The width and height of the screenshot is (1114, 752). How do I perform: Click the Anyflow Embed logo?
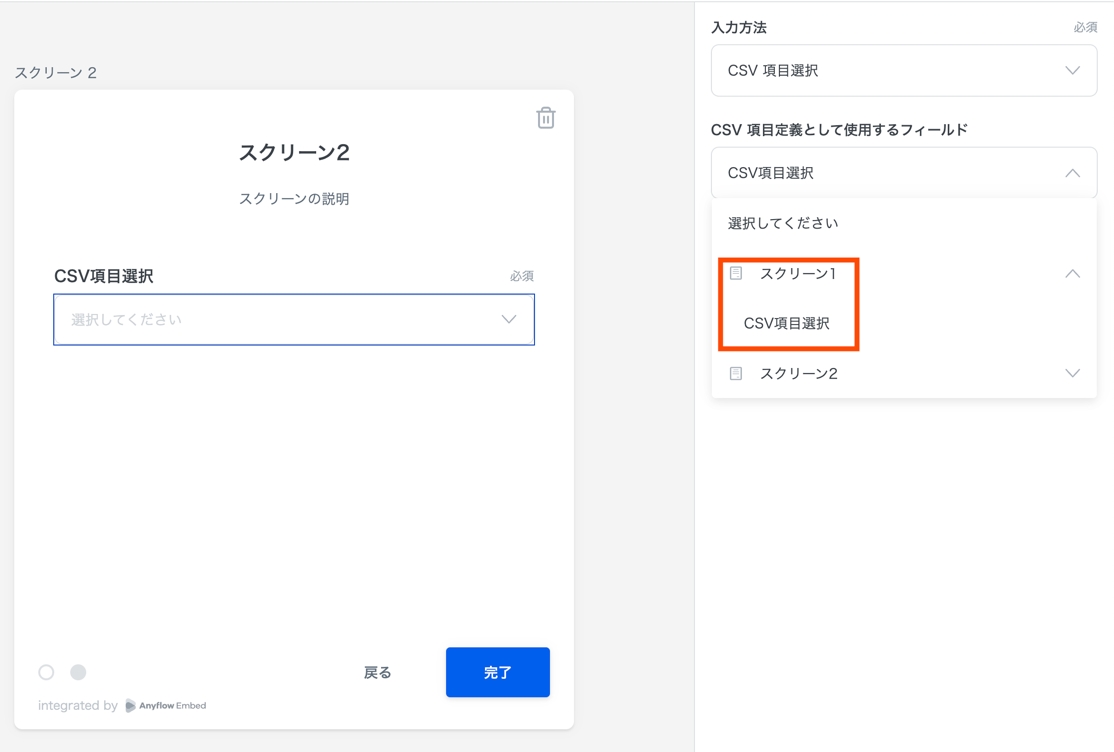pos(165,705)
